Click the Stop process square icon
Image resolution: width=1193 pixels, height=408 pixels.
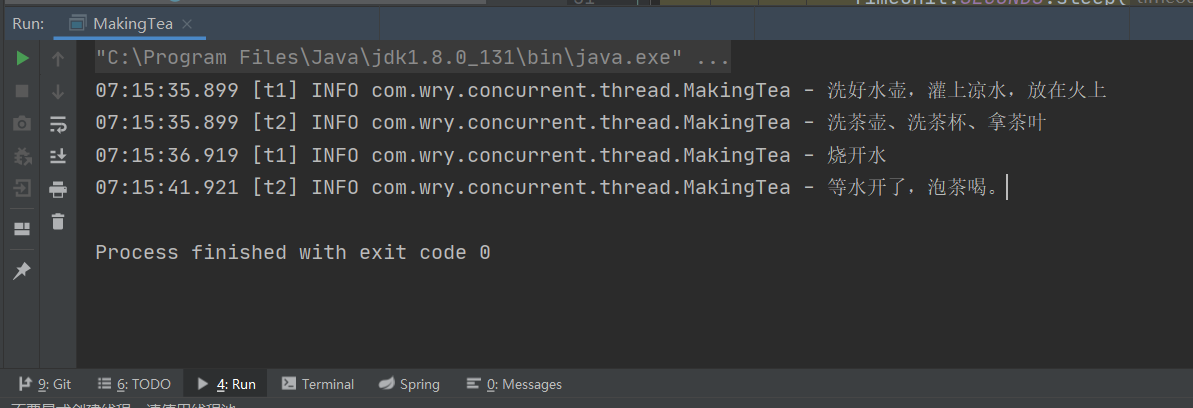(x=22, y=91)
